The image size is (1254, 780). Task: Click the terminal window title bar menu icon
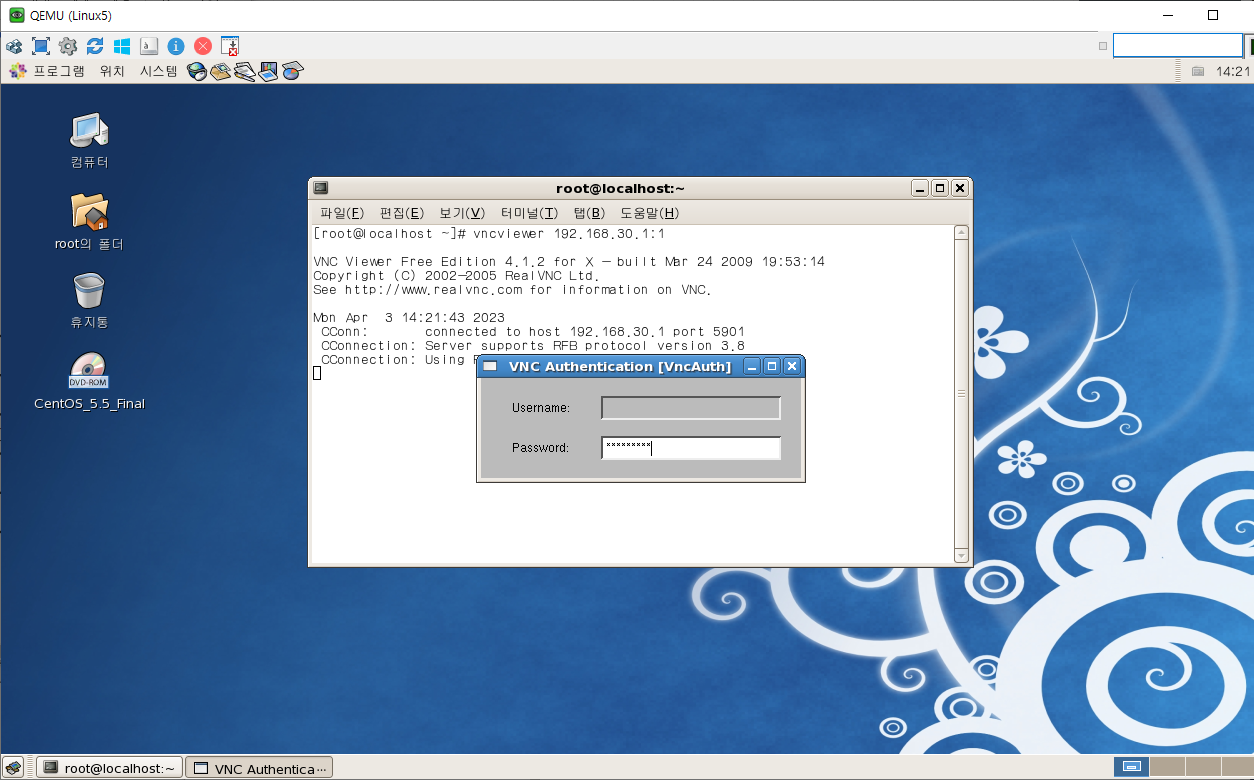tap(320, 188)
